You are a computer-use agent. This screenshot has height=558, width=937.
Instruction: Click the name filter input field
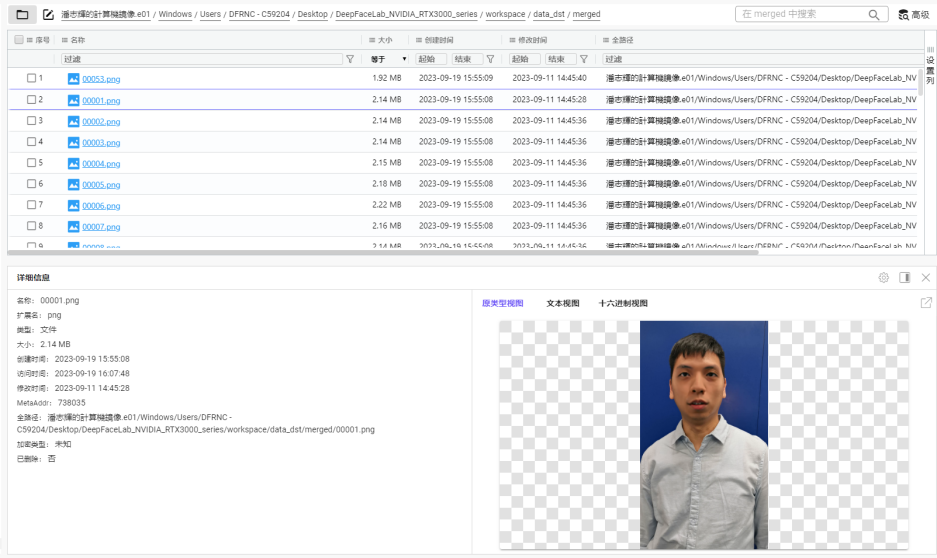[202, 59]
